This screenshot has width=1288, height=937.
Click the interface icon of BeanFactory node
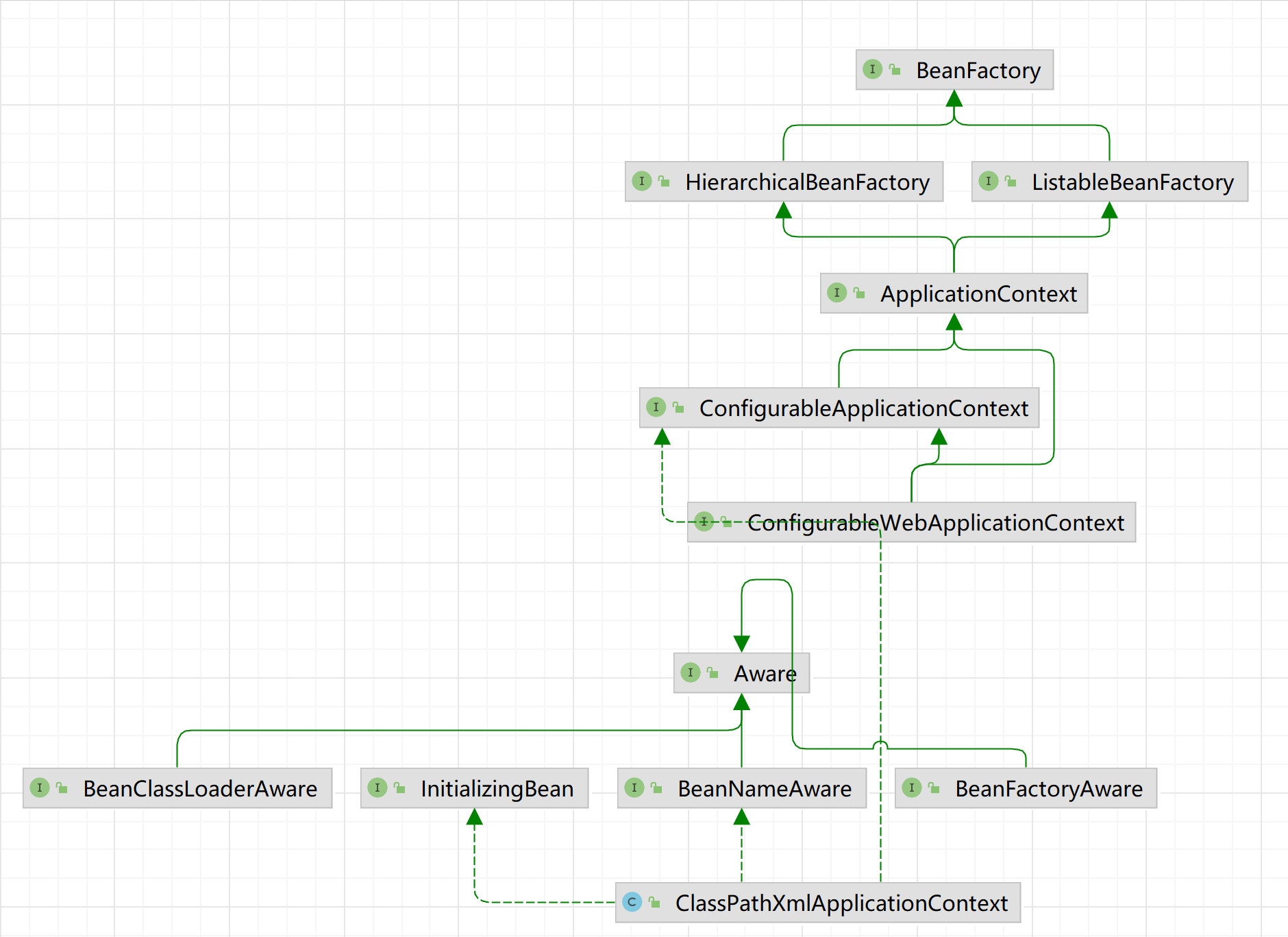tap(872, 69)
